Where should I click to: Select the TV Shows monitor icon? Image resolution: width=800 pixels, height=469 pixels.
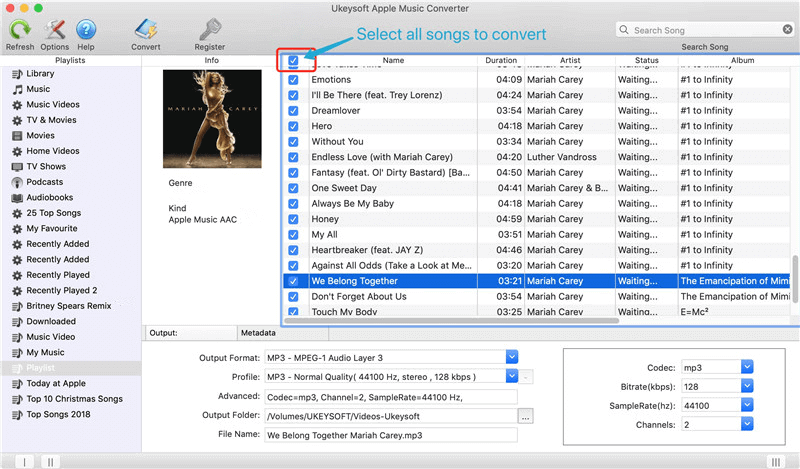(x=17, y=167)
